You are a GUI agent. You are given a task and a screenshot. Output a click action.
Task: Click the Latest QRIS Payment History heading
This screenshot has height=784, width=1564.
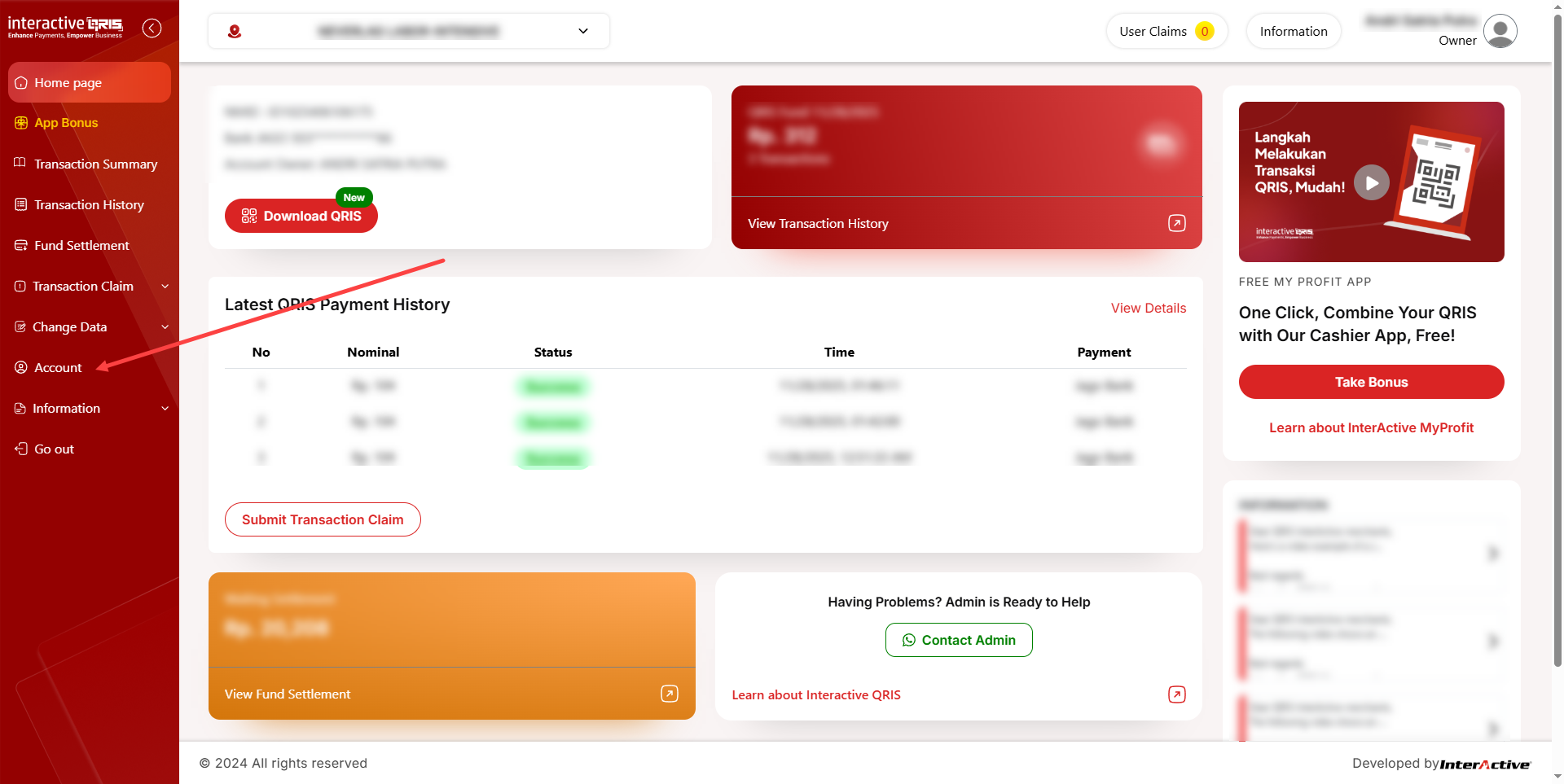tap(337, 304)
